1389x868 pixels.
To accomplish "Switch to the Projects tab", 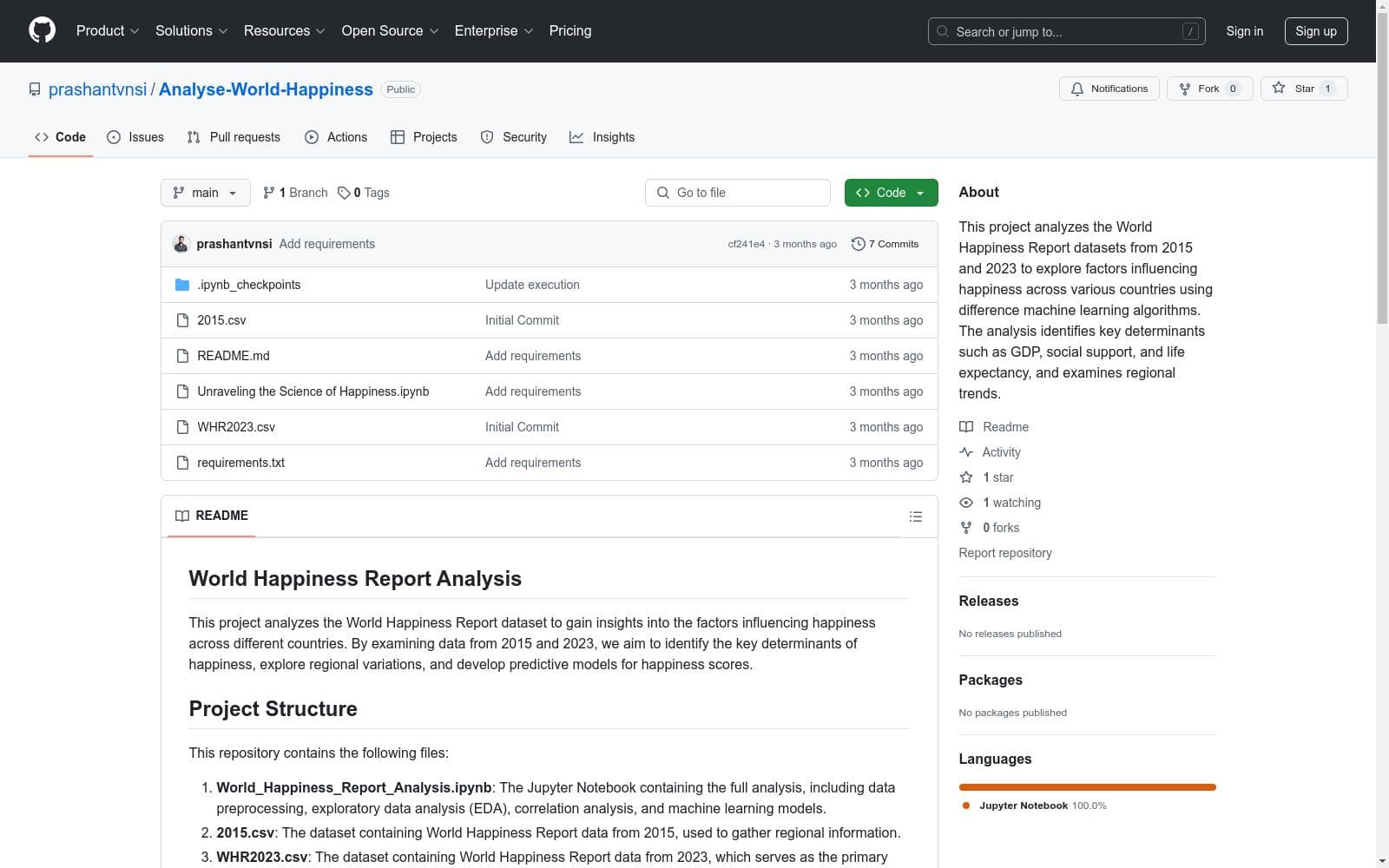I will 424,137.
